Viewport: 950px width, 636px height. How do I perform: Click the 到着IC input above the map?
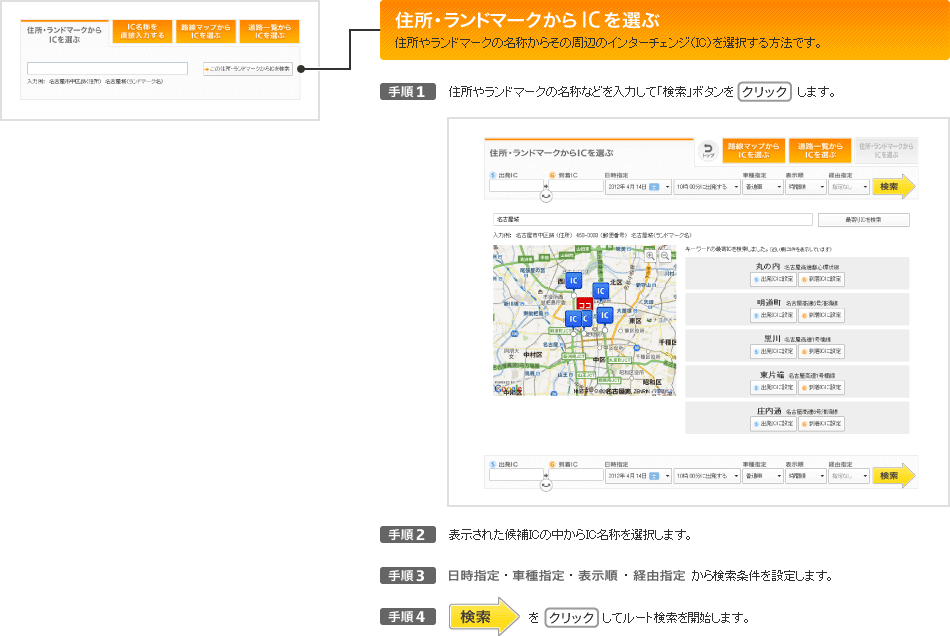point(576,186)
